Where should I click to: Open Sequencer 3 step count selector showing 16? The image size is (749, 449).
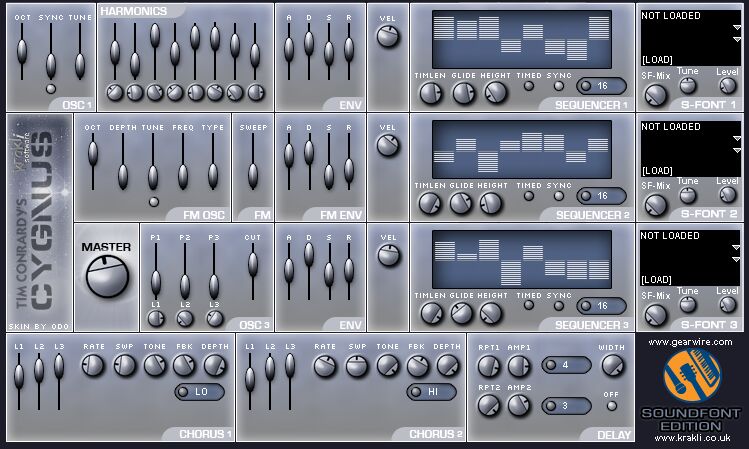601,306
